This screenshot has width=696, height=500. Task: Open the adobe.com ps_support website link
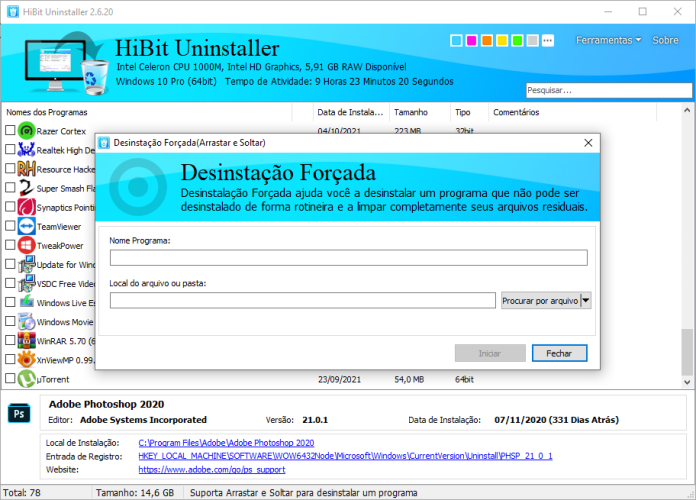pyautogui.click(x=212, y=469)
